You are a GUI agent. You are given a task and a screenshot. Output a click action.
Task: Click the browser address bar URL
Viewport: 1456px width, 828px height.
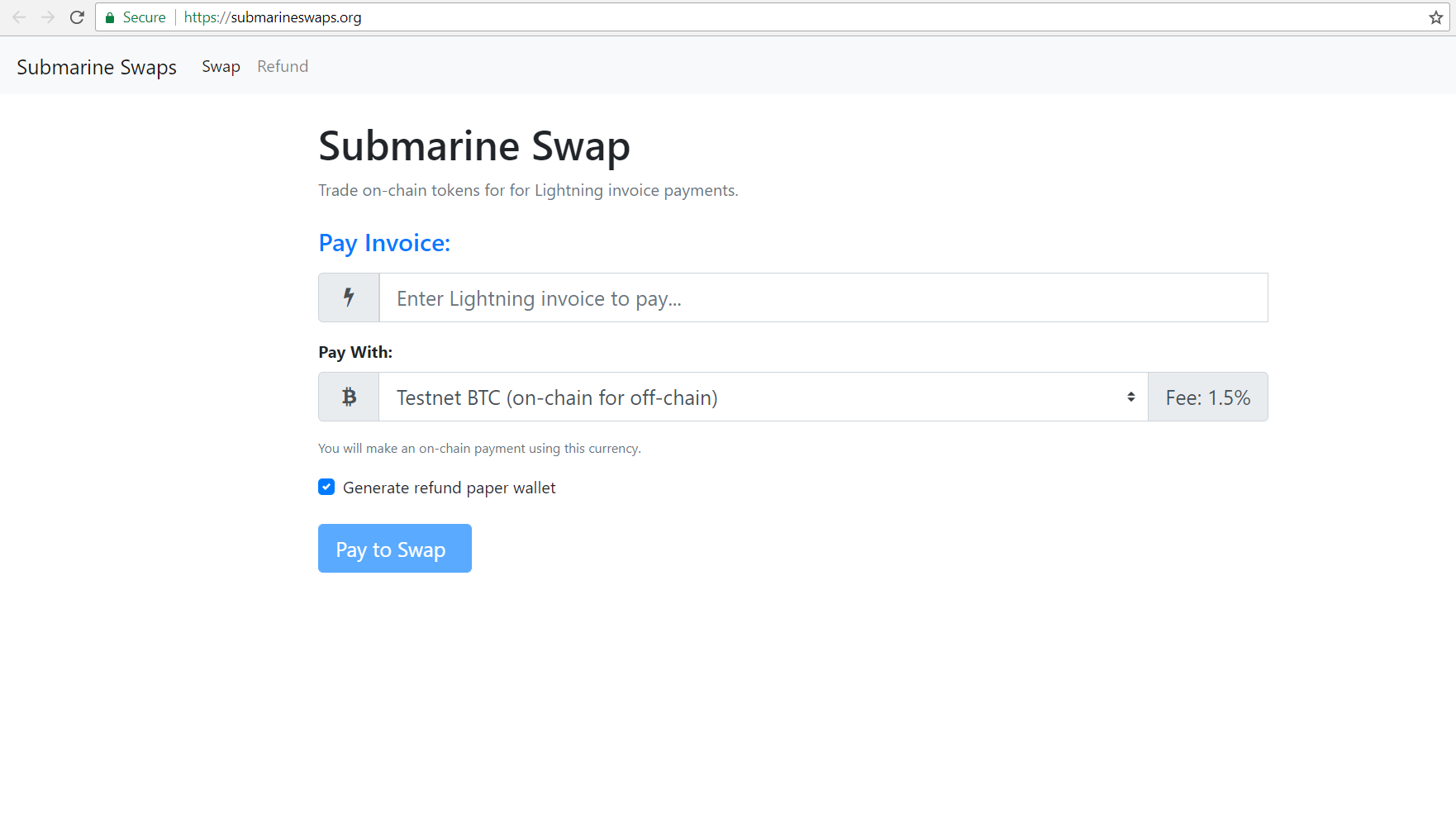click(273, 17)
